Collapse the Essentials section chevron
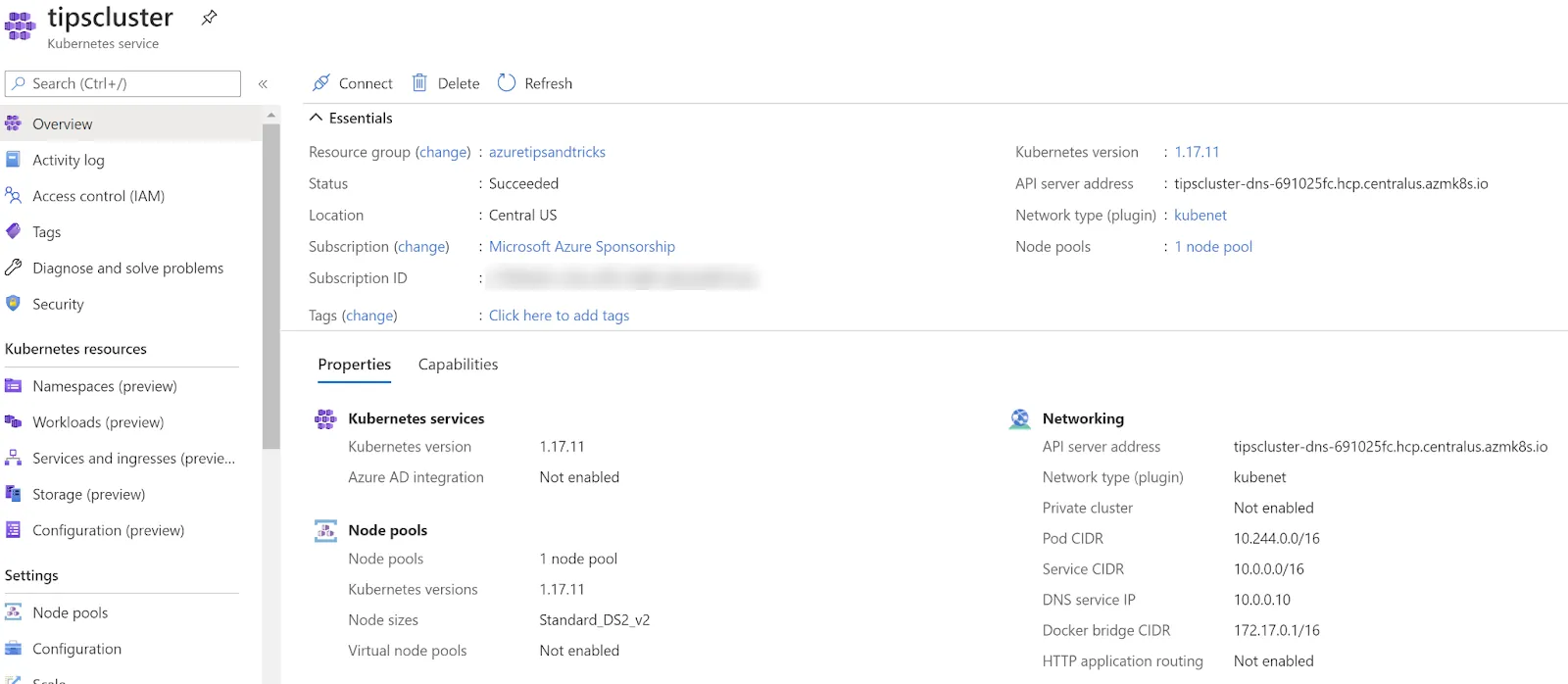Image resolution: width=1568 pixels, height=684 pixels. (316, 118)
